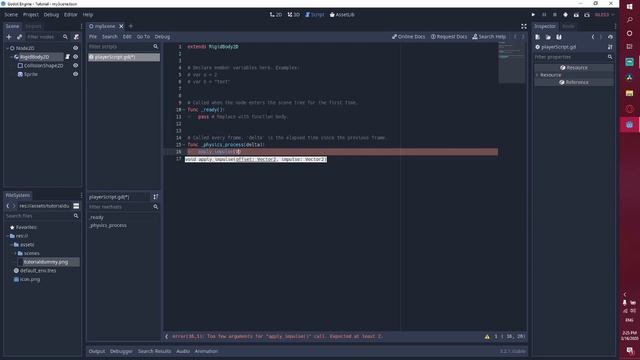640x360 pixels.
Task: Collapse the RigidBody2D tree node
Action: coord(11,57)
